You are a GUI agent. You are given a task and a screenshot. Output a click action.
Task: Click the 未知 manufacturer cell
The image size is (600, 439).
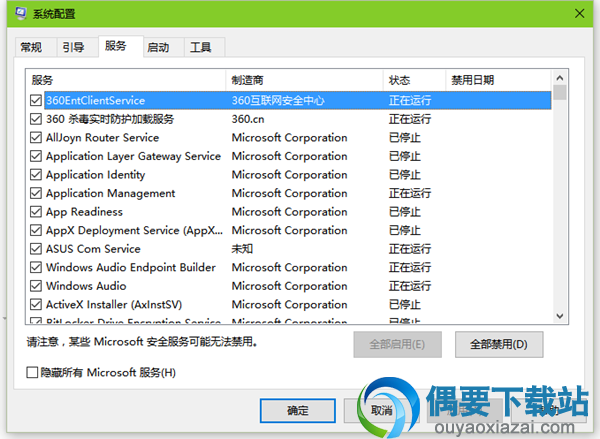tap(242, 249)
